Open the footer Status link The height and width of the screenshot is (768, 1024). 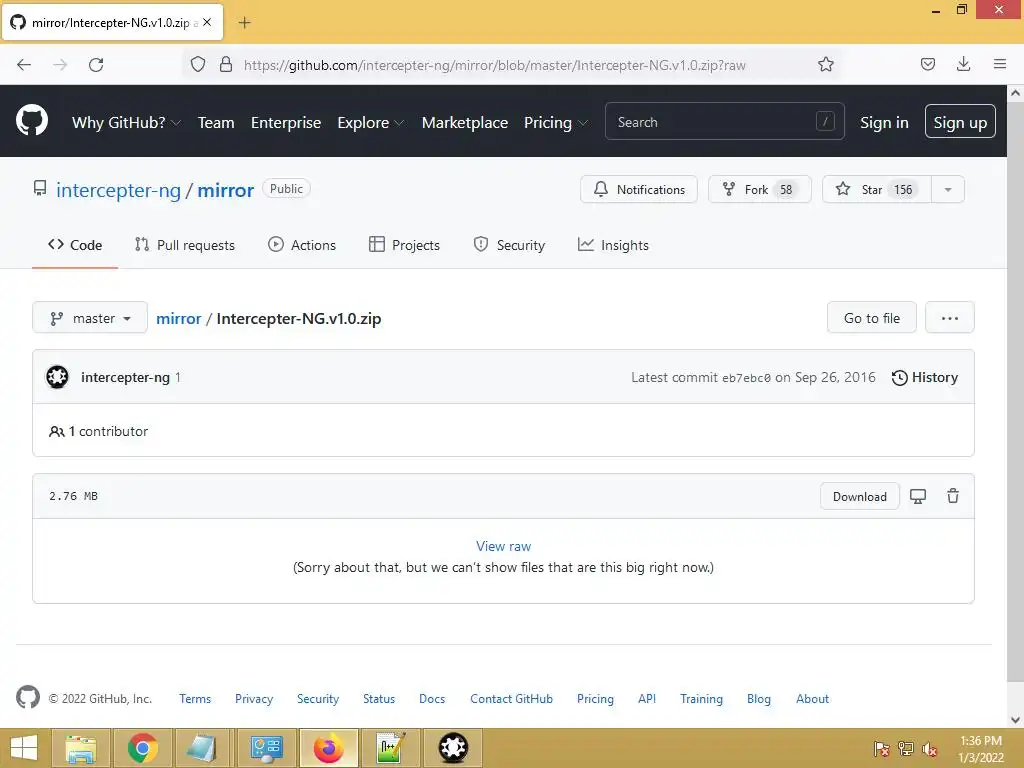point(379,698)
